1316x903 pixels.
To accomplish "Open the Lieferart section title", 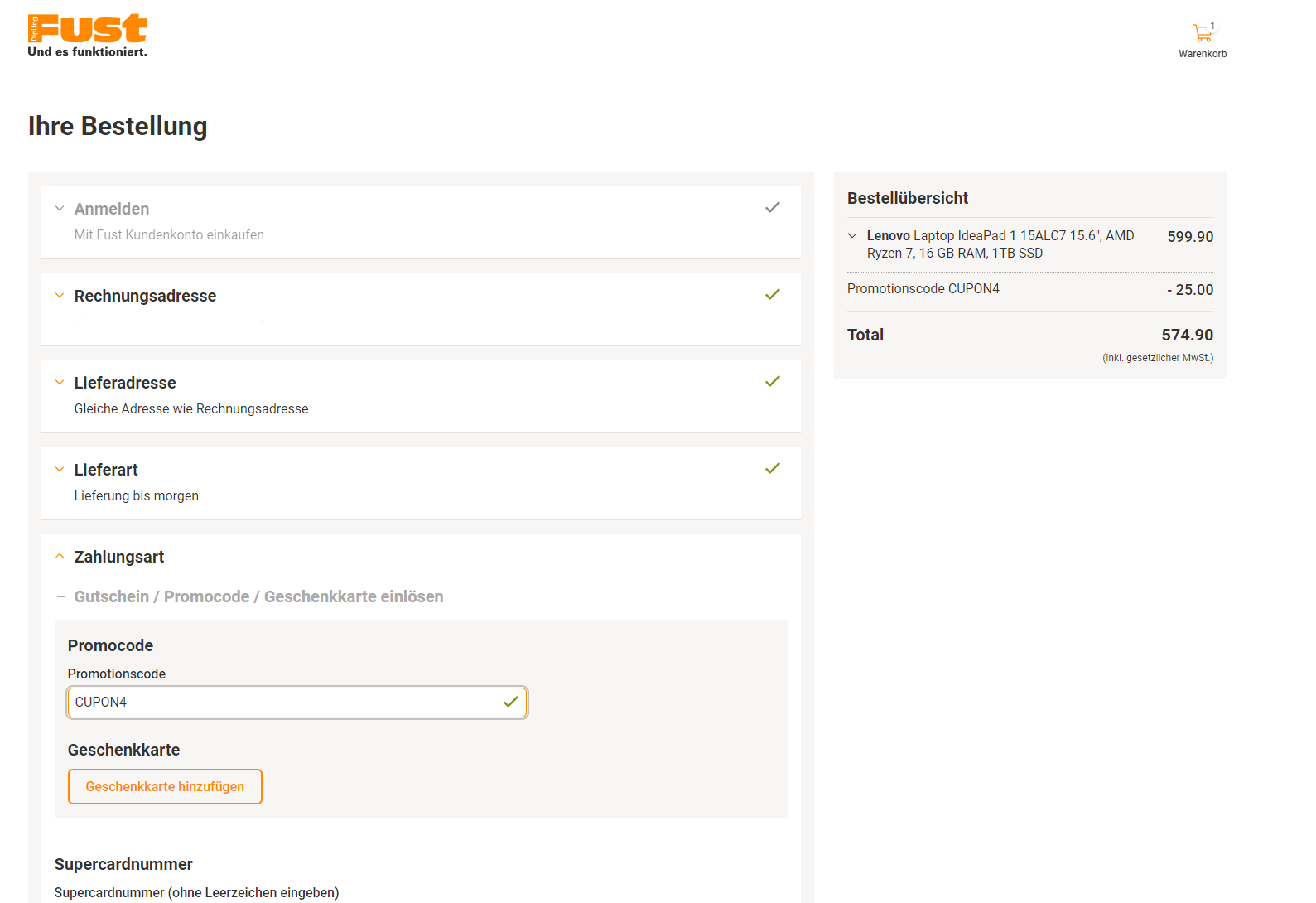I will tap(106, 470).
